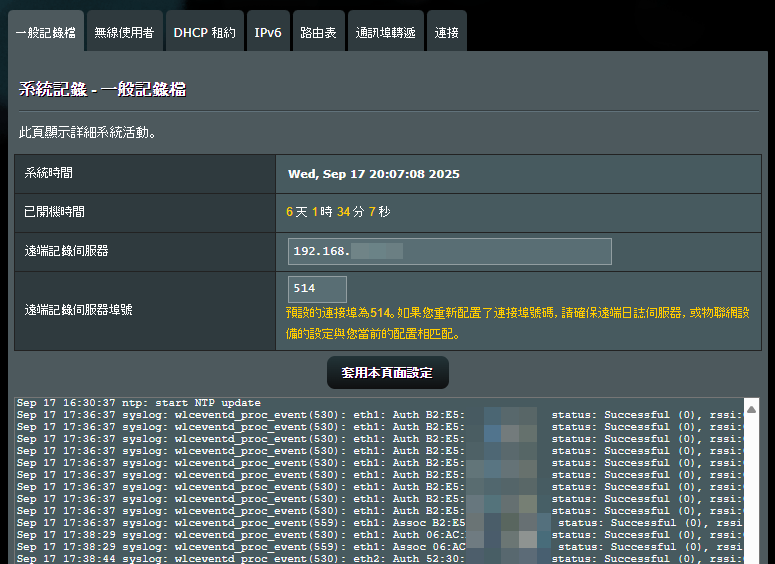775x564 pixels.
Task: Click the 遠端記錄伺服器埠號 row label
Action: pyautogui.click(x=79, y=310)
